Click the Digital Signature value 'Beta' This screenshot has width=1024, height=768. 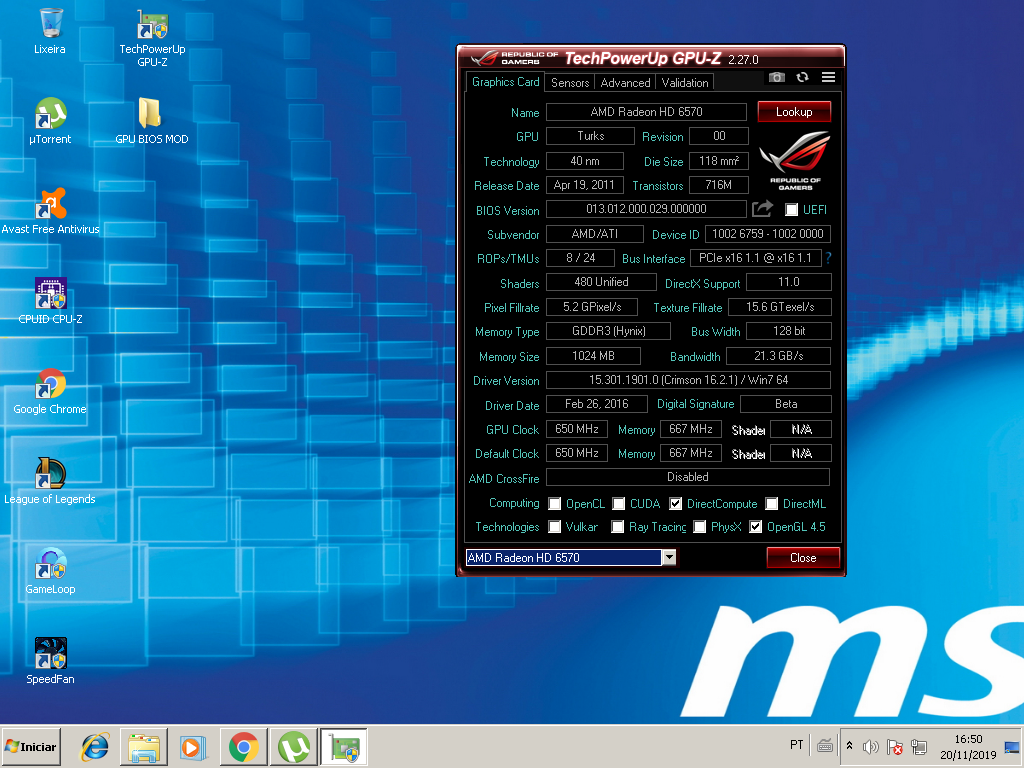pos(786,404)
